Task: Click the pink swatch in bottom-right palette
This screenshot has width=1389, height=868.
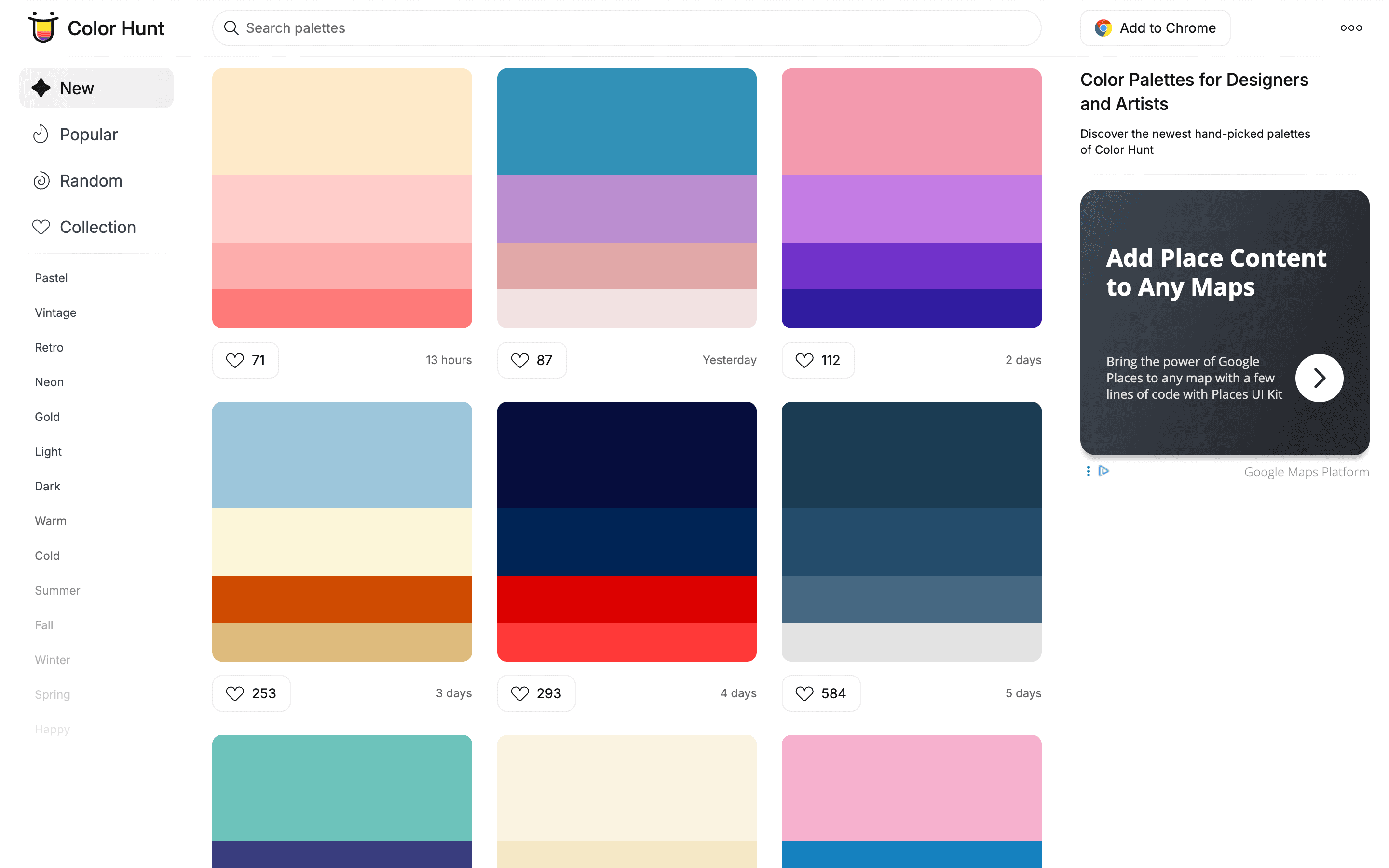Action: 912,787
